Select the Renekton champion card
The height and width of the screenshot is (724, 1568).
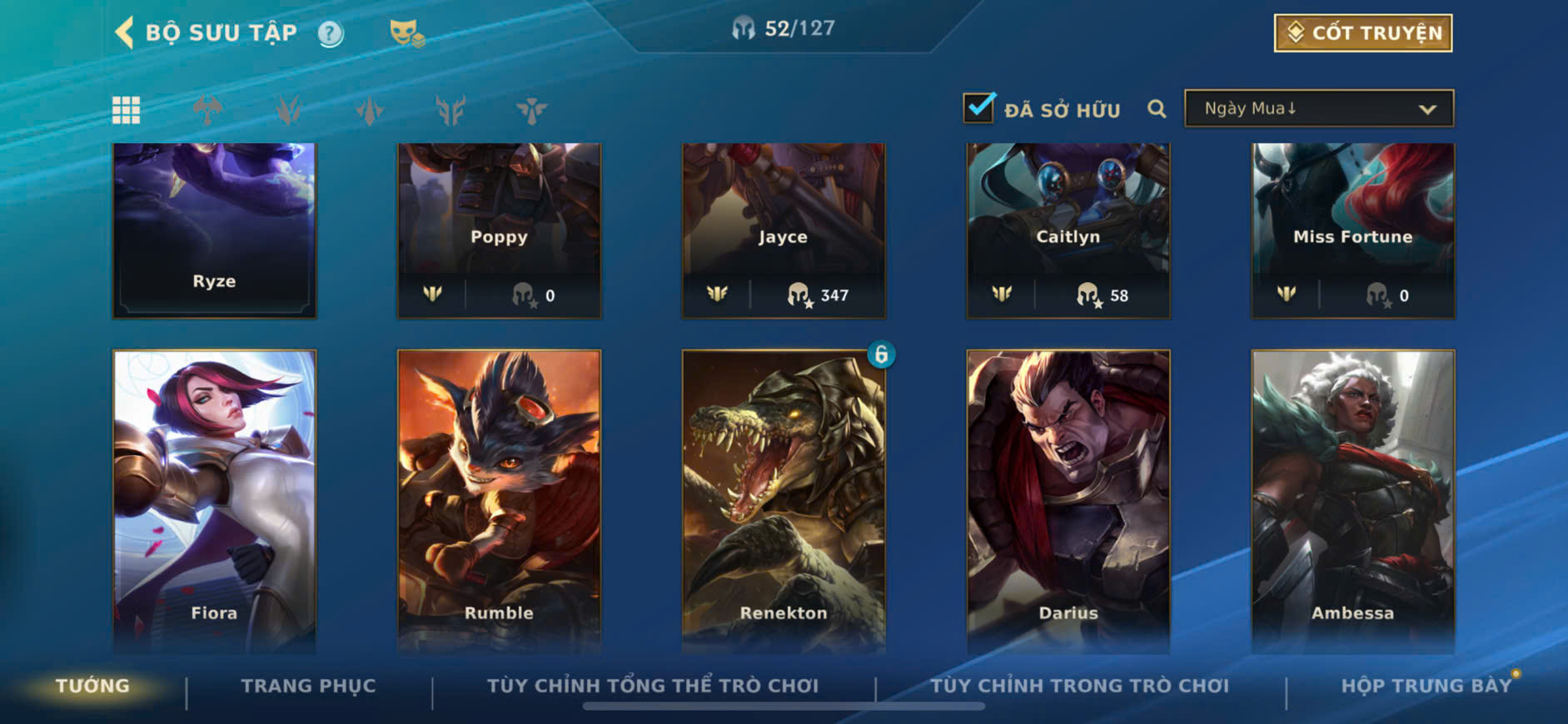(784, 501)
